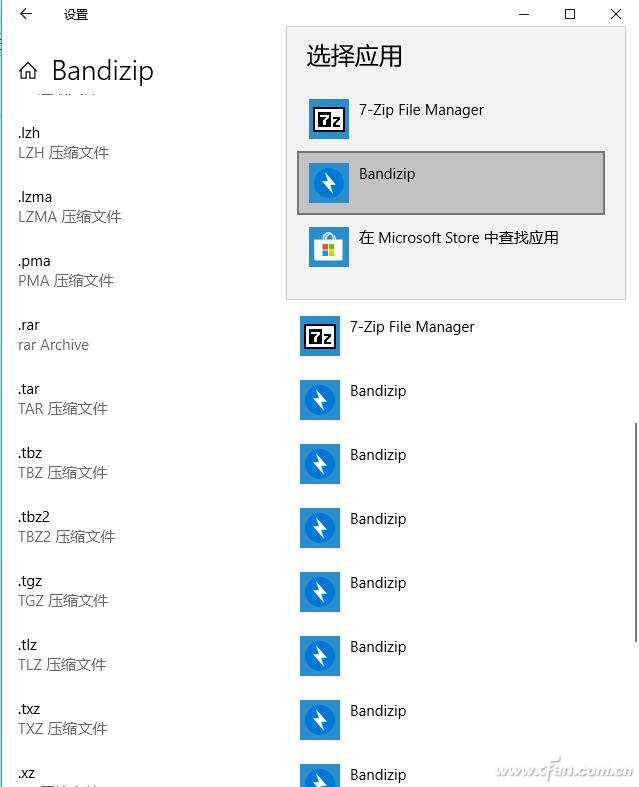
Task: Go back using the arrow icon
Action: [26, 14]
